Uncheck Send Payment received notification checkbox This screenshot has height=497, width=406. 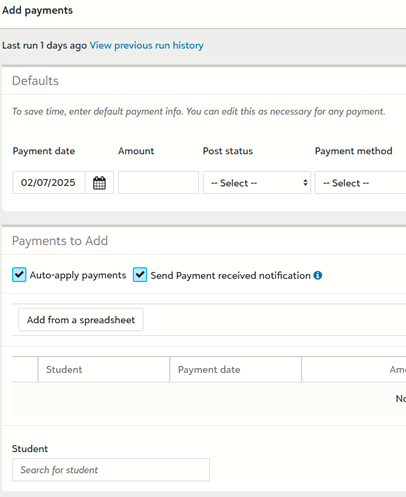click(140, 275)
